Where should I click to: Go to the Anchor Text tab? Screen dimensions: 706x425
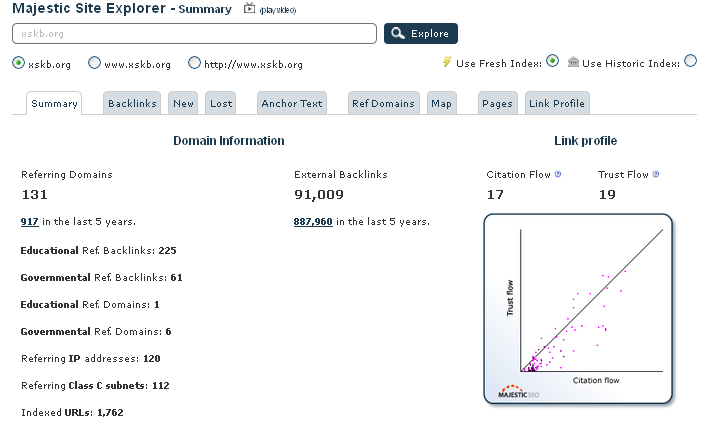coord(292,104)
